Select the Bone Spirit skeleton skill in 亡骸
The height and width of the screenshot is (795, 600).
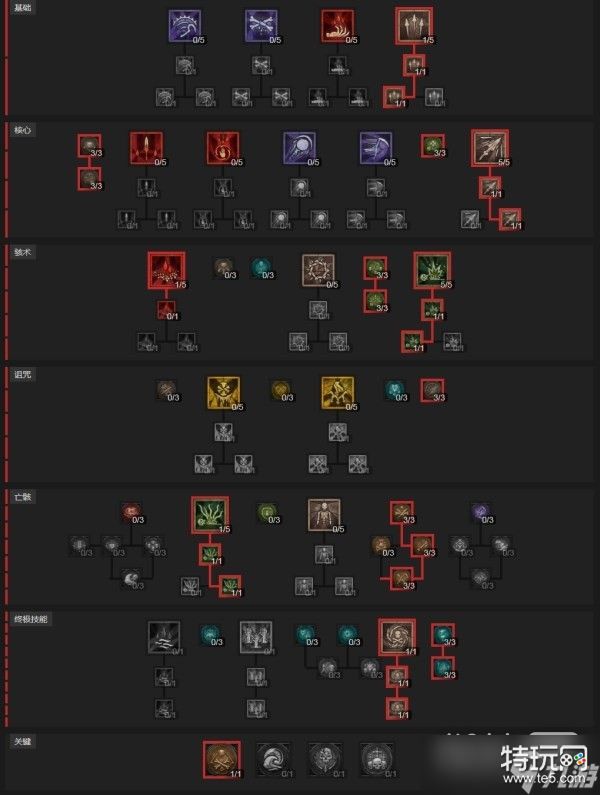click(x=324, y=515)
